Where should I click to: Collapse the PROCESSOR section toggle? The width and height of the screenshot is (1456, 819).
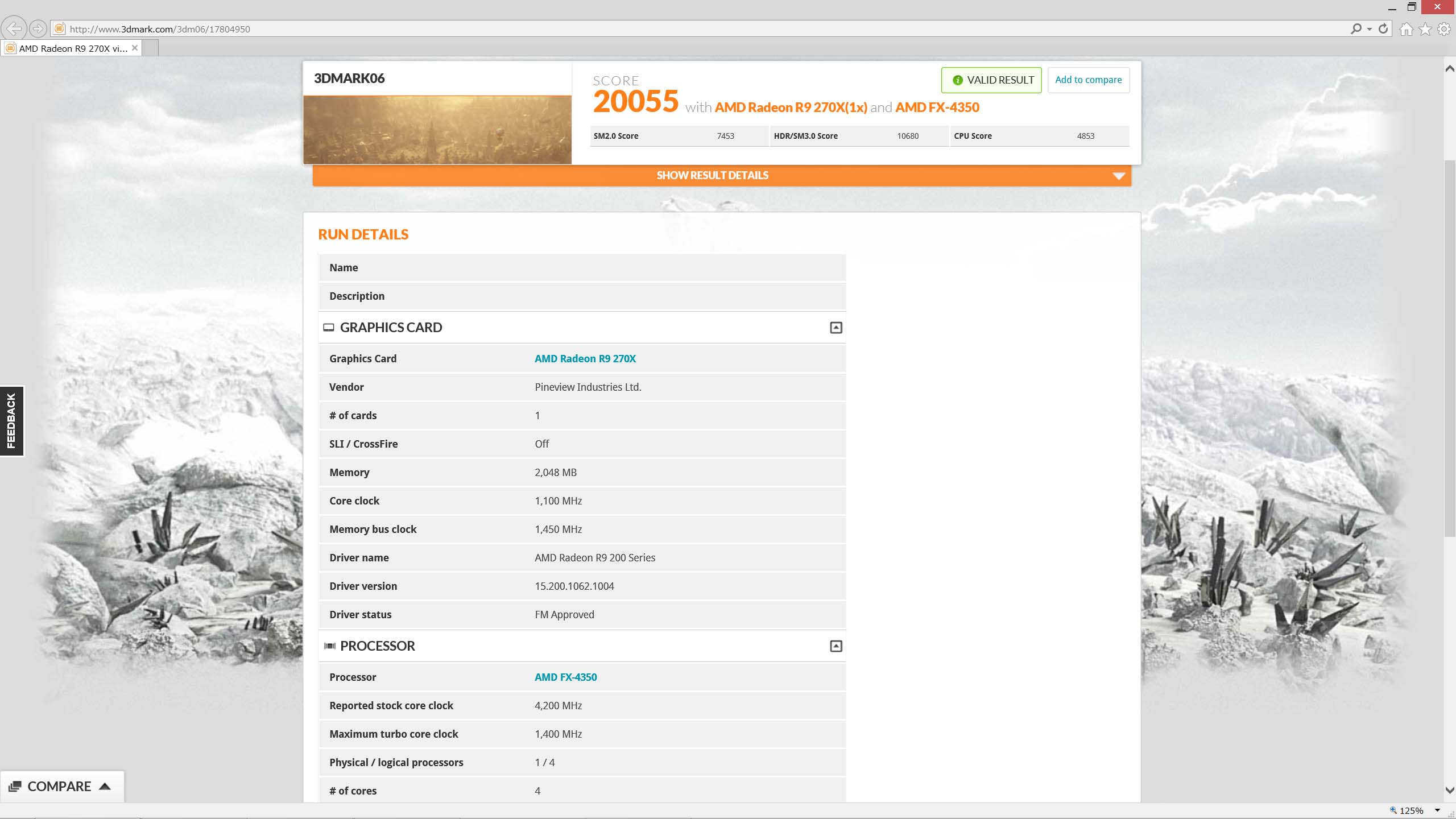[x=835, y=646]
